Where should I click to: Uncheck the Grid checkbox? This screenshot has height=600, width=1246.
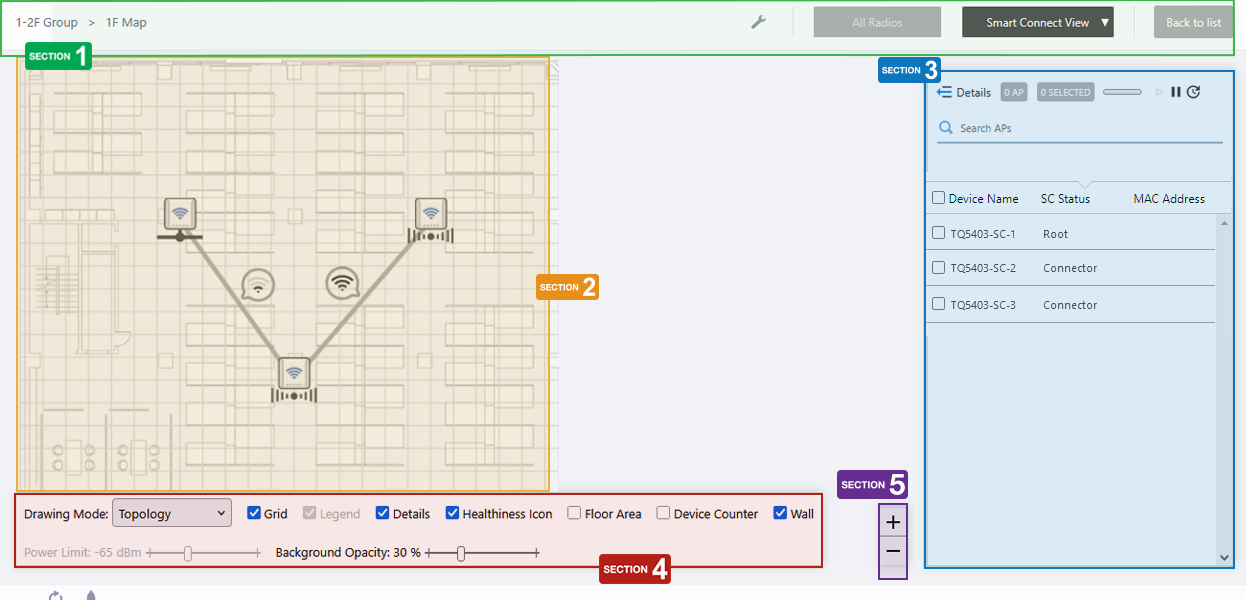coord(254,513)
